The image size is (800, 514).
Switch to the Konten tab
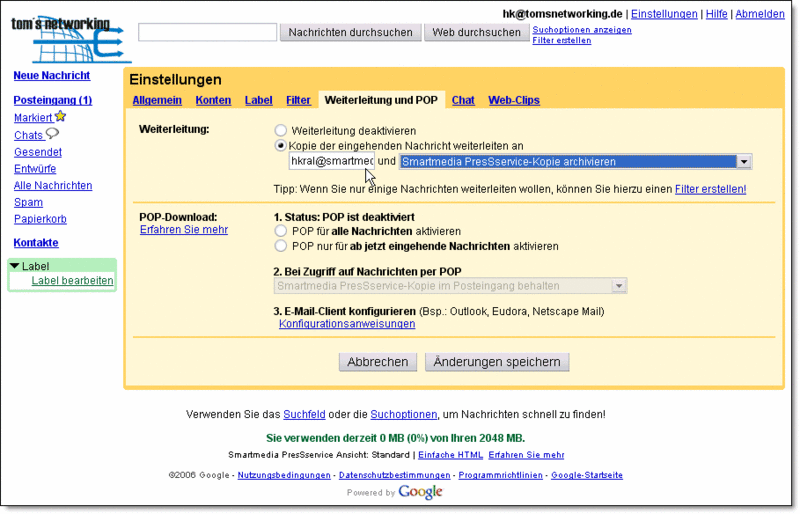coord(213,100)
